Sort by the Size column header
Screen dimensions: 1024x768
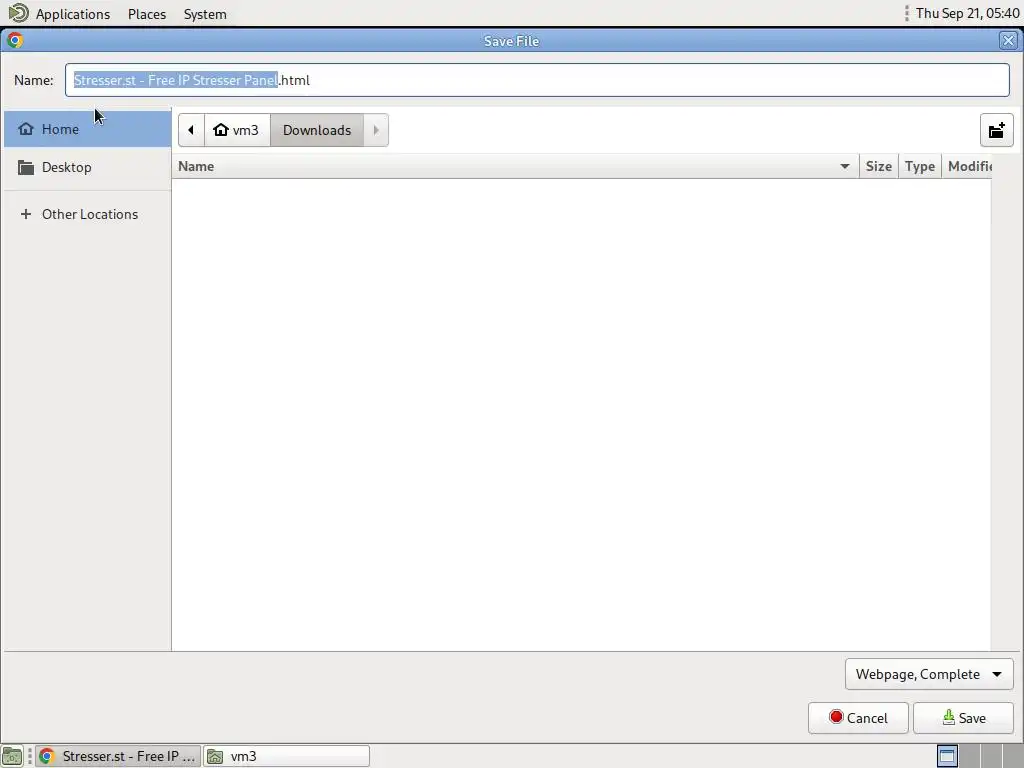click(x=878, y=167)
